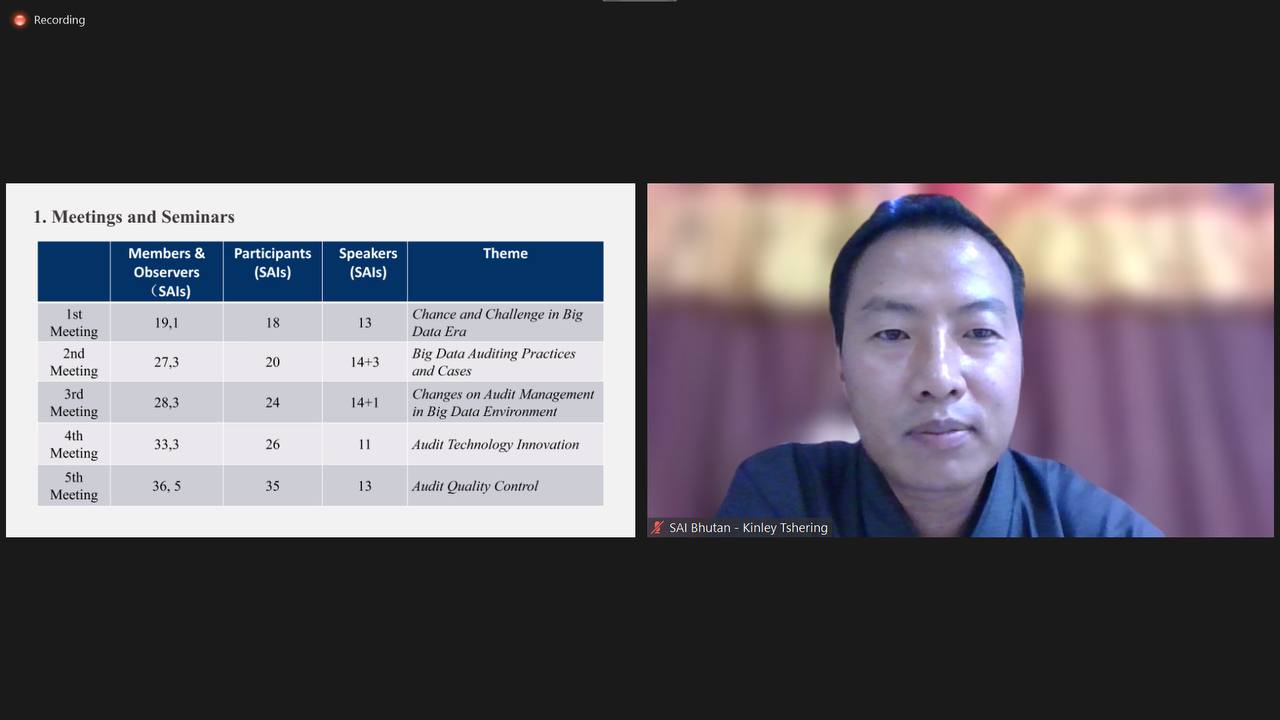This screenshot has height=720, width=1280.
Task: Click the '28,3' members cell
Action: (166, 403)
